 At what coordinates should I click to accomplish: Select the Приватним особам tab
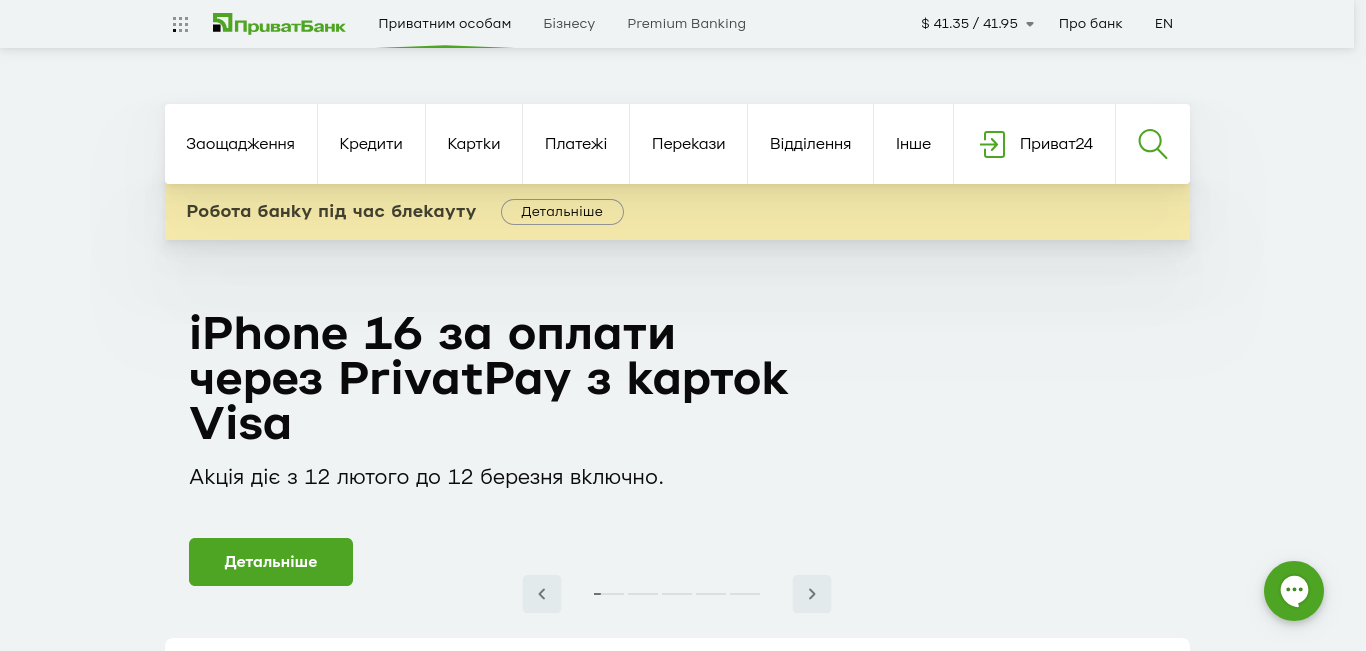click(445, 23)
